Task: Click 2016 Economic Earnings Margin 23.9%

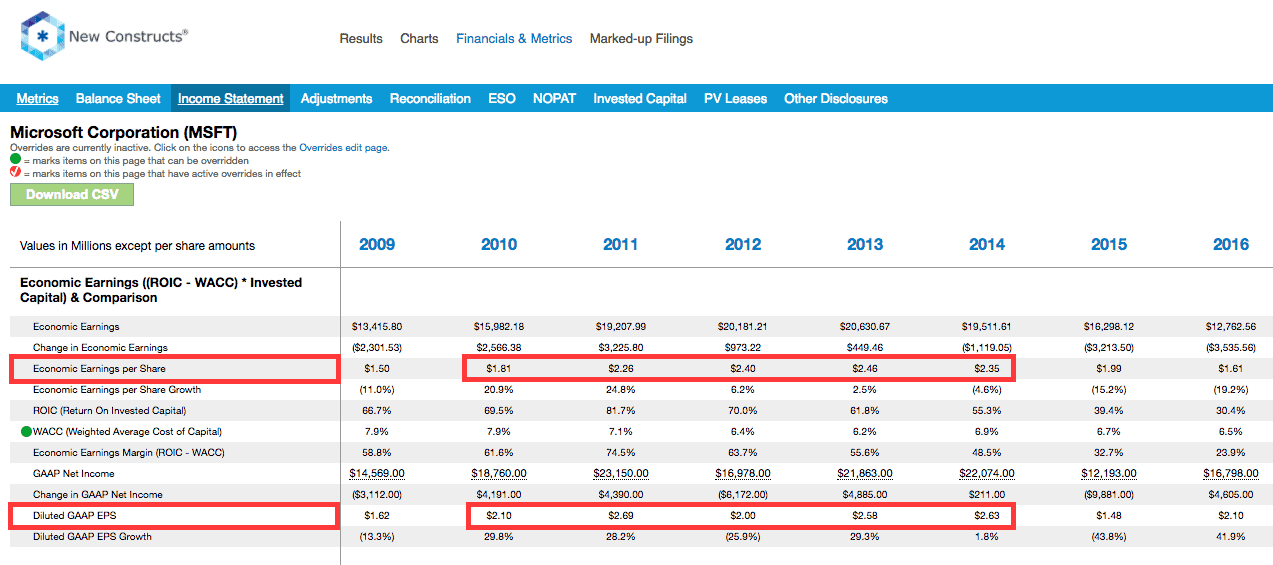Action: [1231, 453]
